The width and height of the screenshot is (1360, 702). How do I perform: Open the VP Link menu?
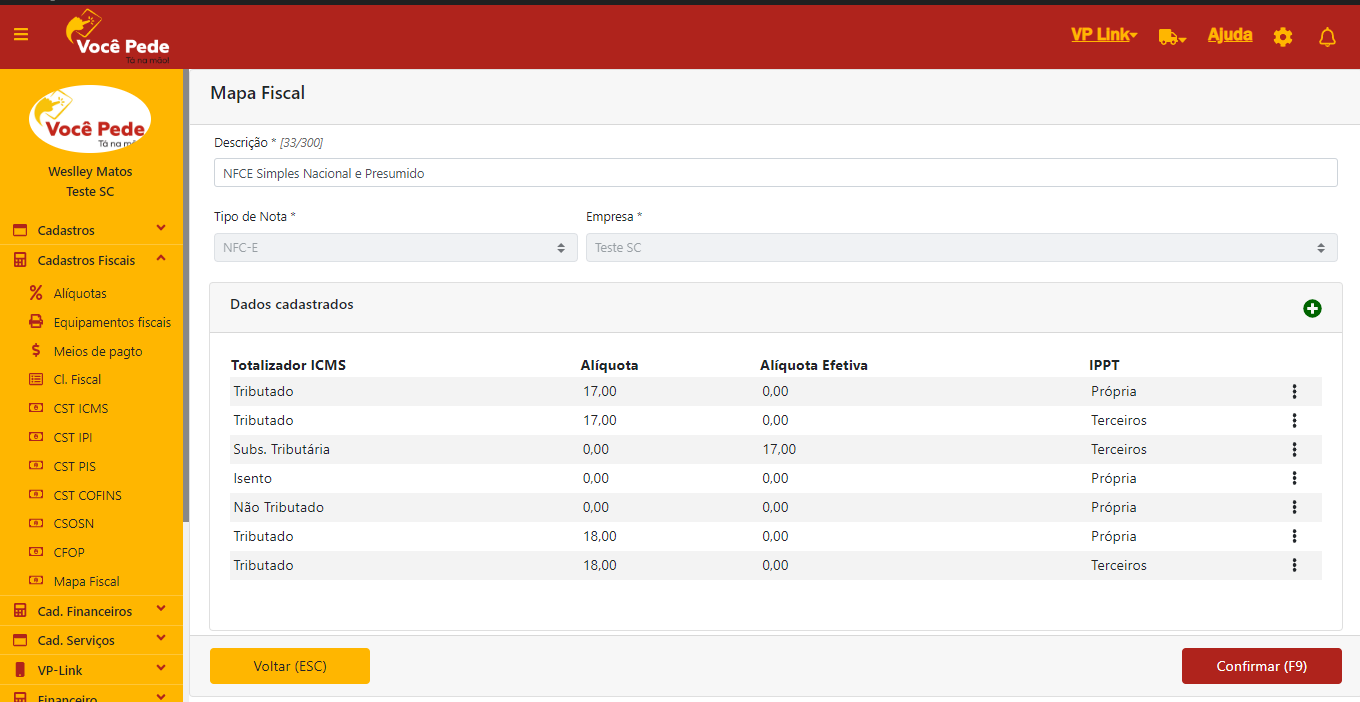(1103, 35)
